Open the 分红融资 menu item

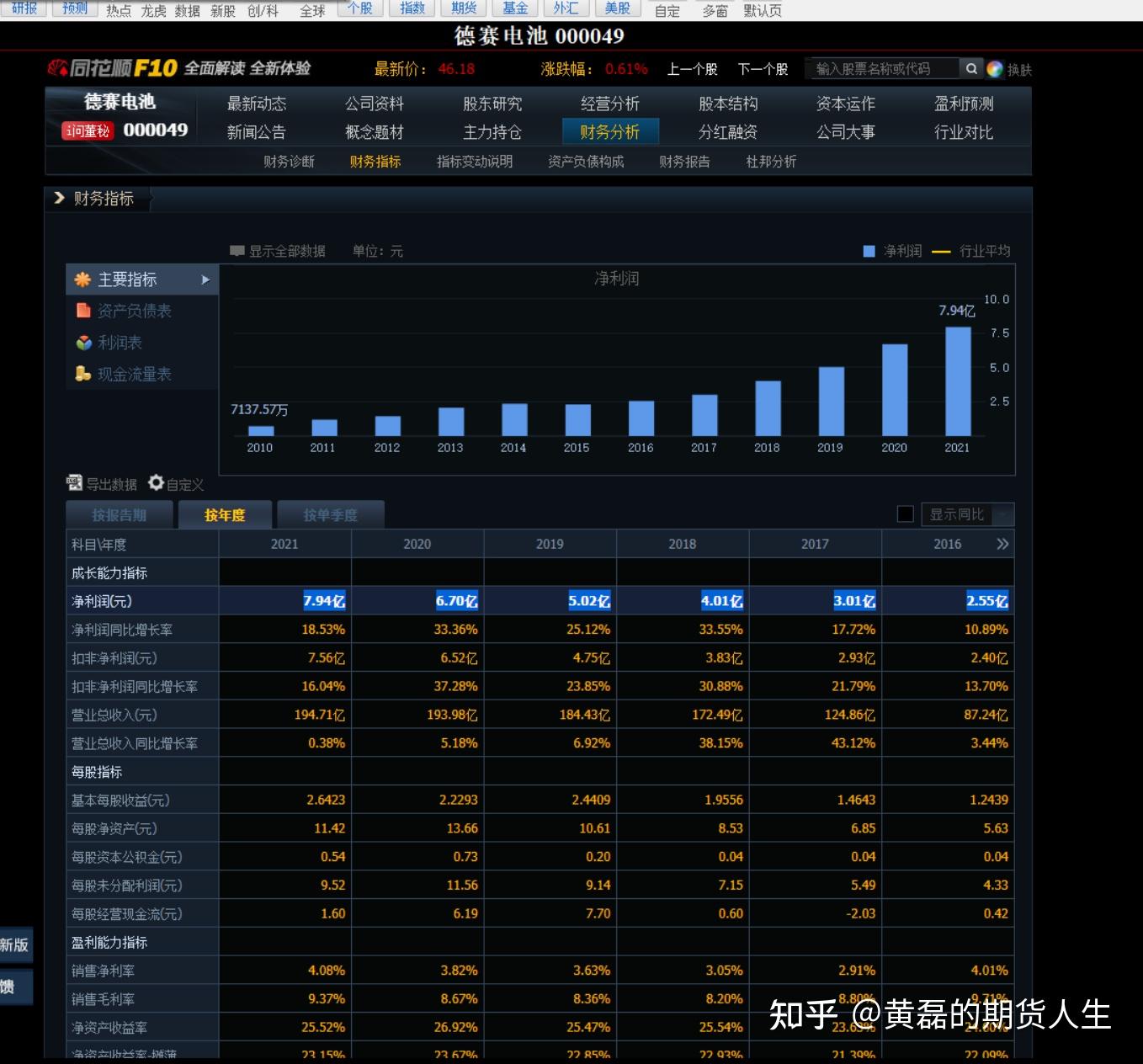tap(728, 132)
